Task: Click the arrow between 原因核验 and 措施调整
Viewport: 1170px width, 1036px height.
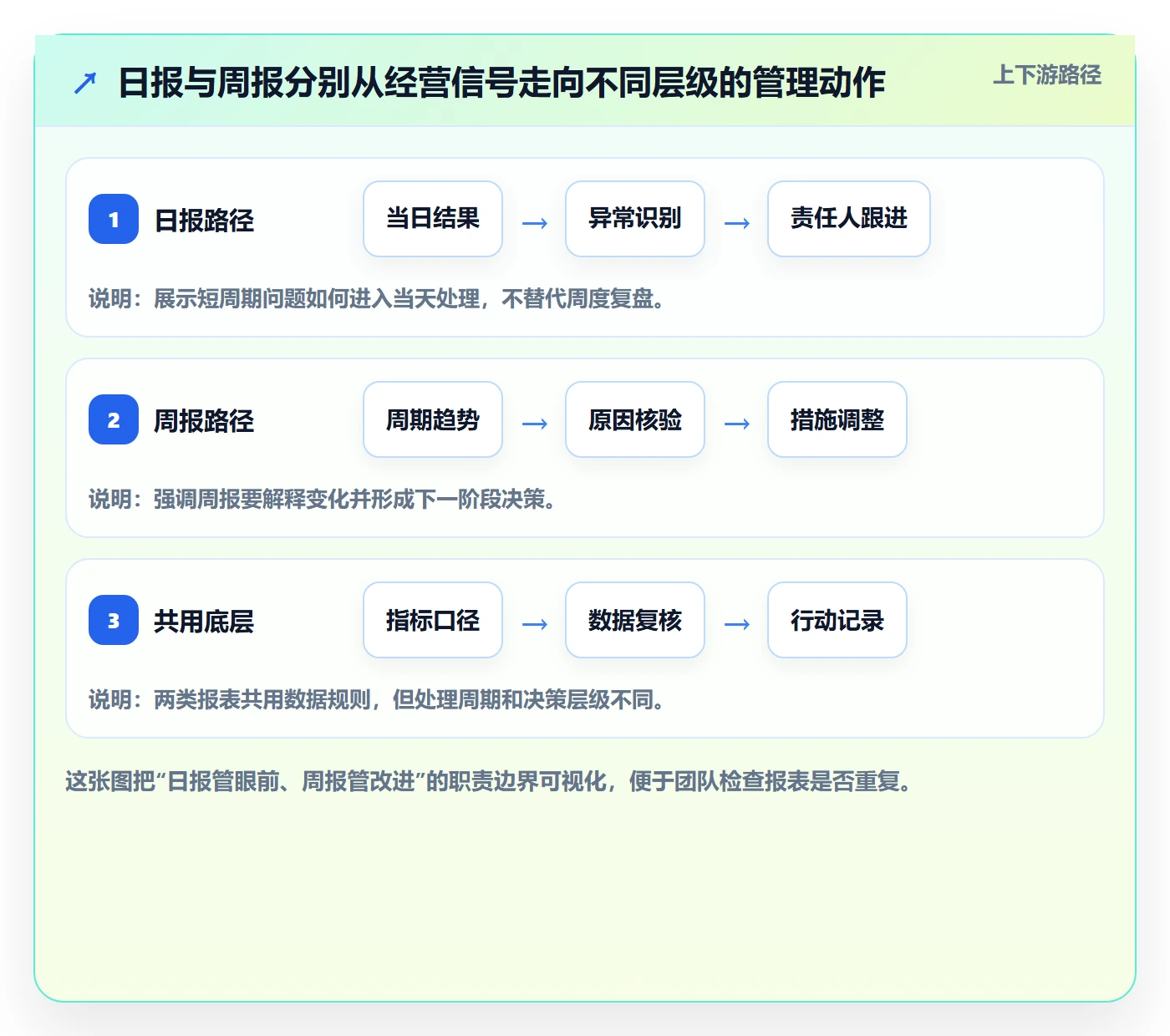Action: coord(737,424)
